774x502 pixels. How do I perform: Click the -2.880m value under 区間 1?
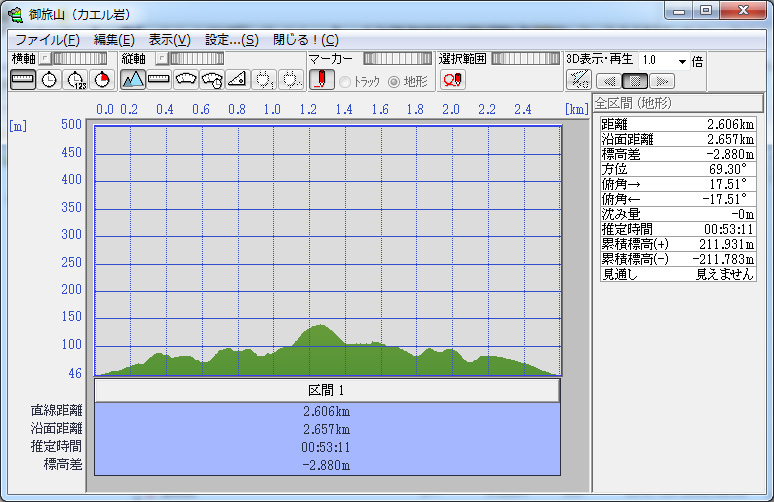pos(326,465)
